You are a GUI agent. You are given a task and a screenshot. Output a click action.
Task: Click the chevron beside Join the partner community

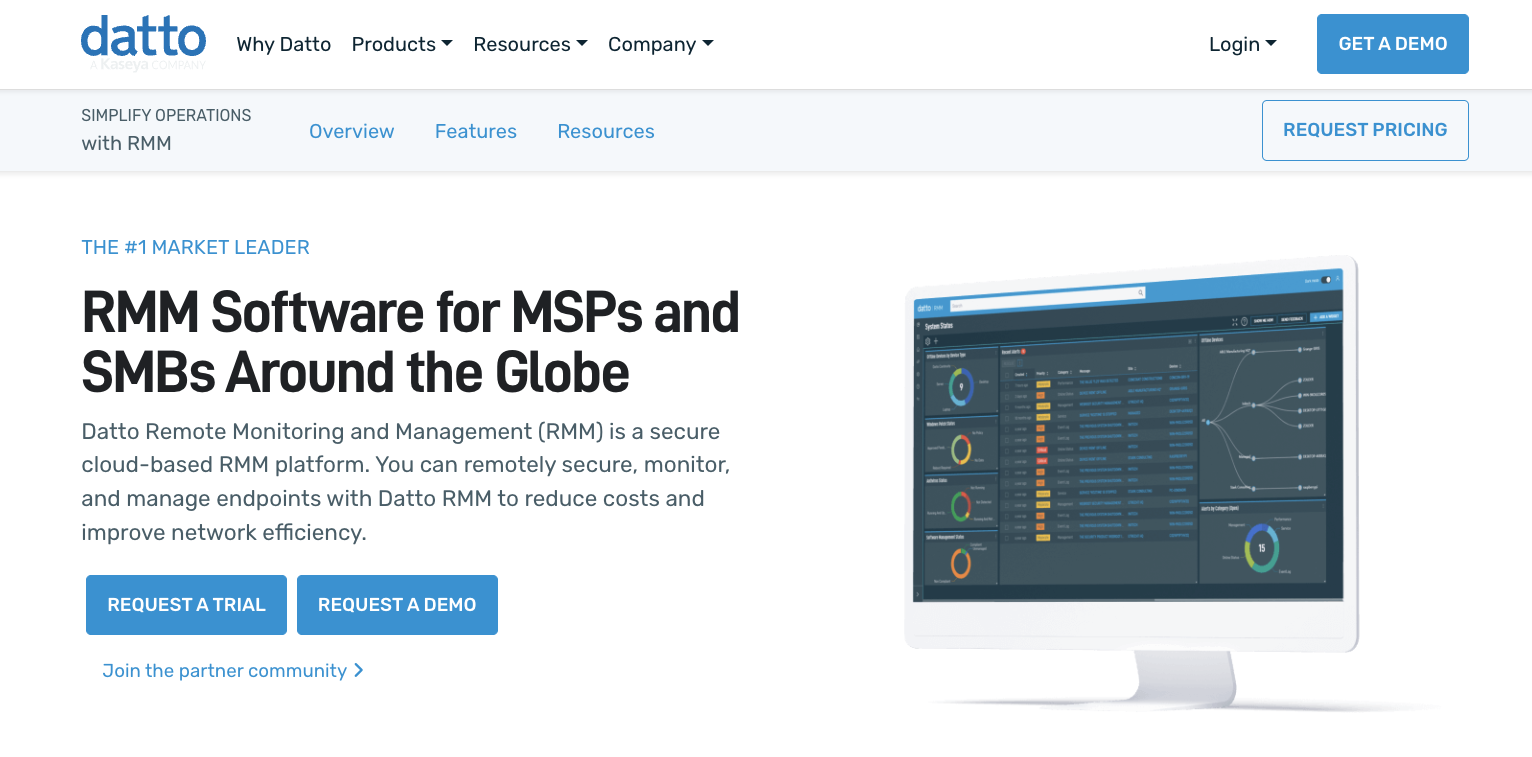359,671
